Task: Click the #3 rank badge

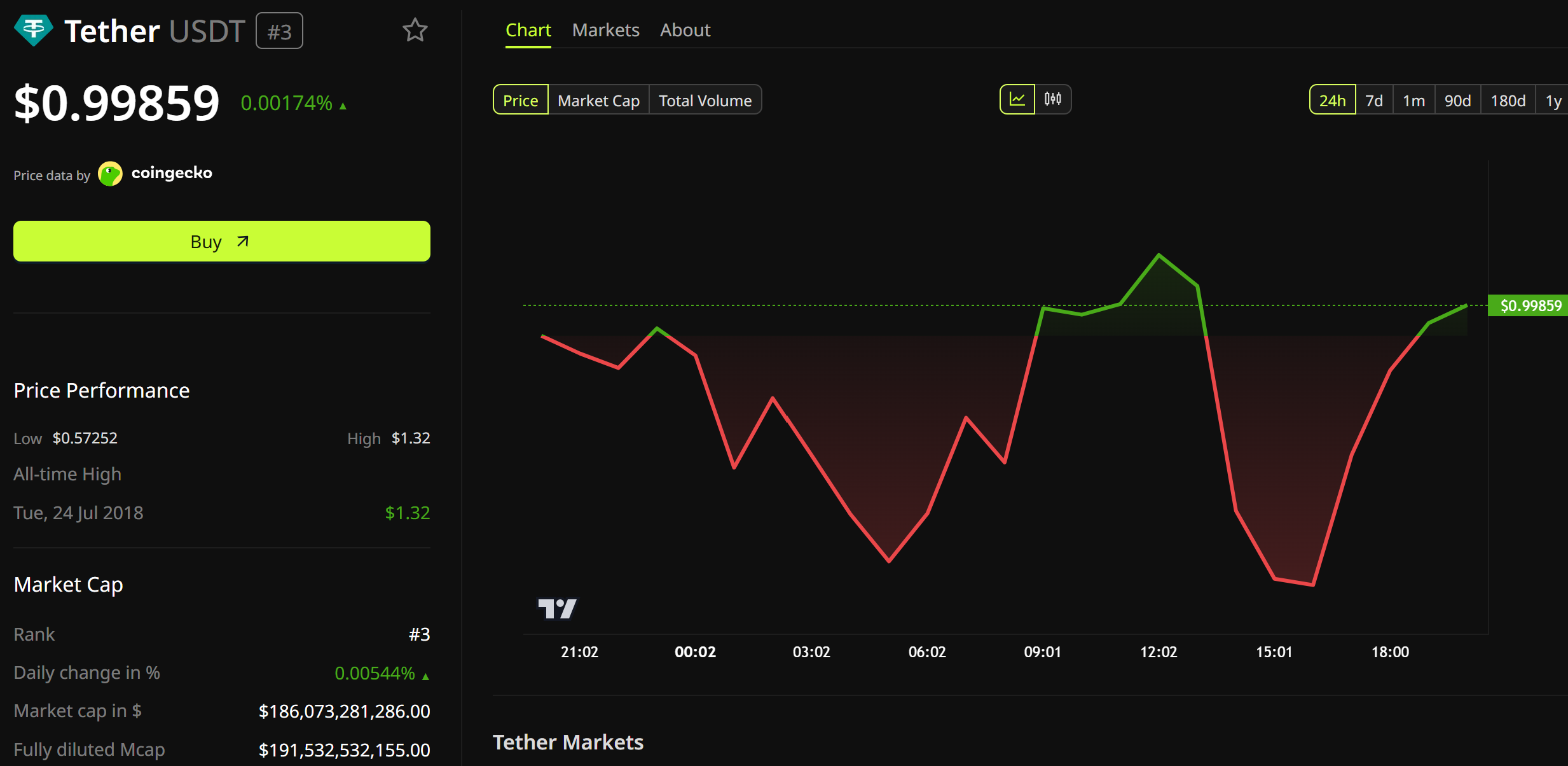Action: click(279, 31)
